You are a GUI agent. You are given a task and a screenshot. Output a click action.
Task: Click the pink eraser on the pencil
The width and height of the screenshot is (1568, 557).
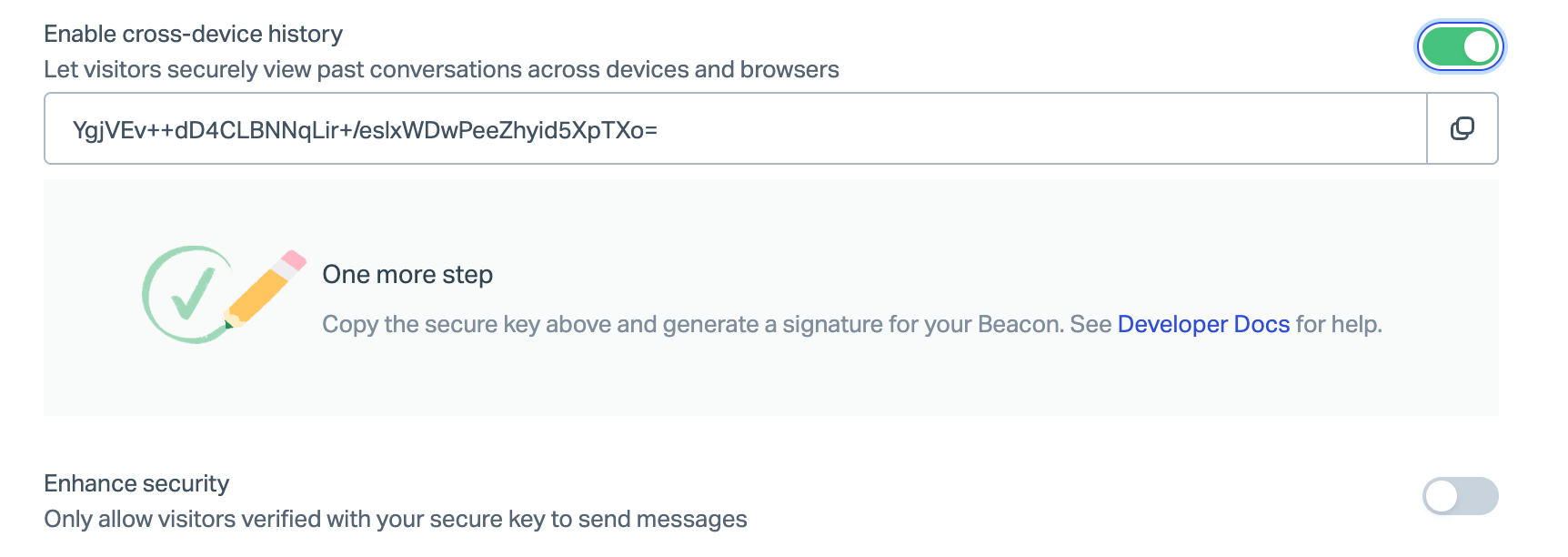click(x=293, y=263)
